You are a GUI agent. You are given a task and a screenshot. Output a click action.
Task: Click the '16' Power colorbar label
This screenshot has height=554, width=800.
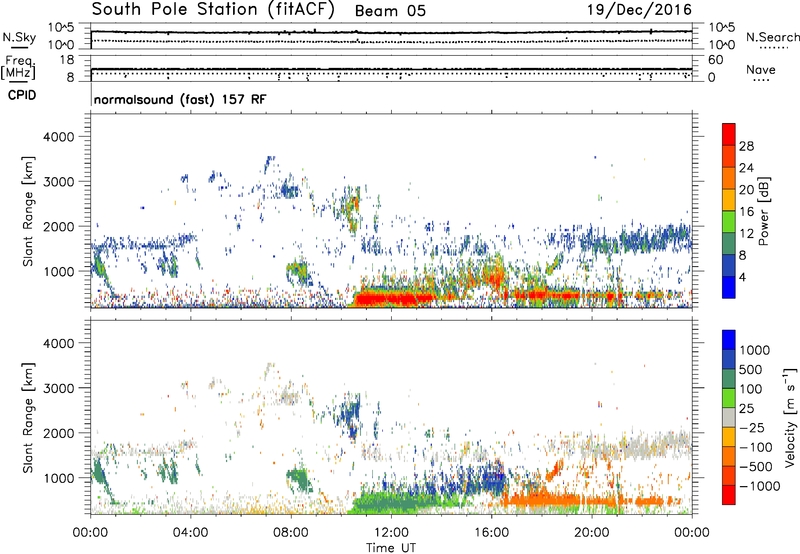click(x=746, y=212)
